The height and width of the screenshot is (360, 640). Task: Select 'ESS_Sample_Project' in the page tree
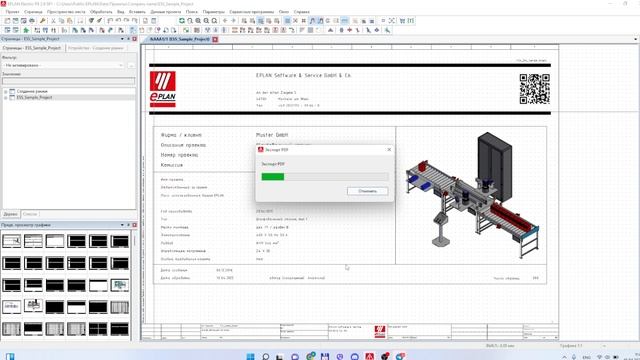click(34, 98)
